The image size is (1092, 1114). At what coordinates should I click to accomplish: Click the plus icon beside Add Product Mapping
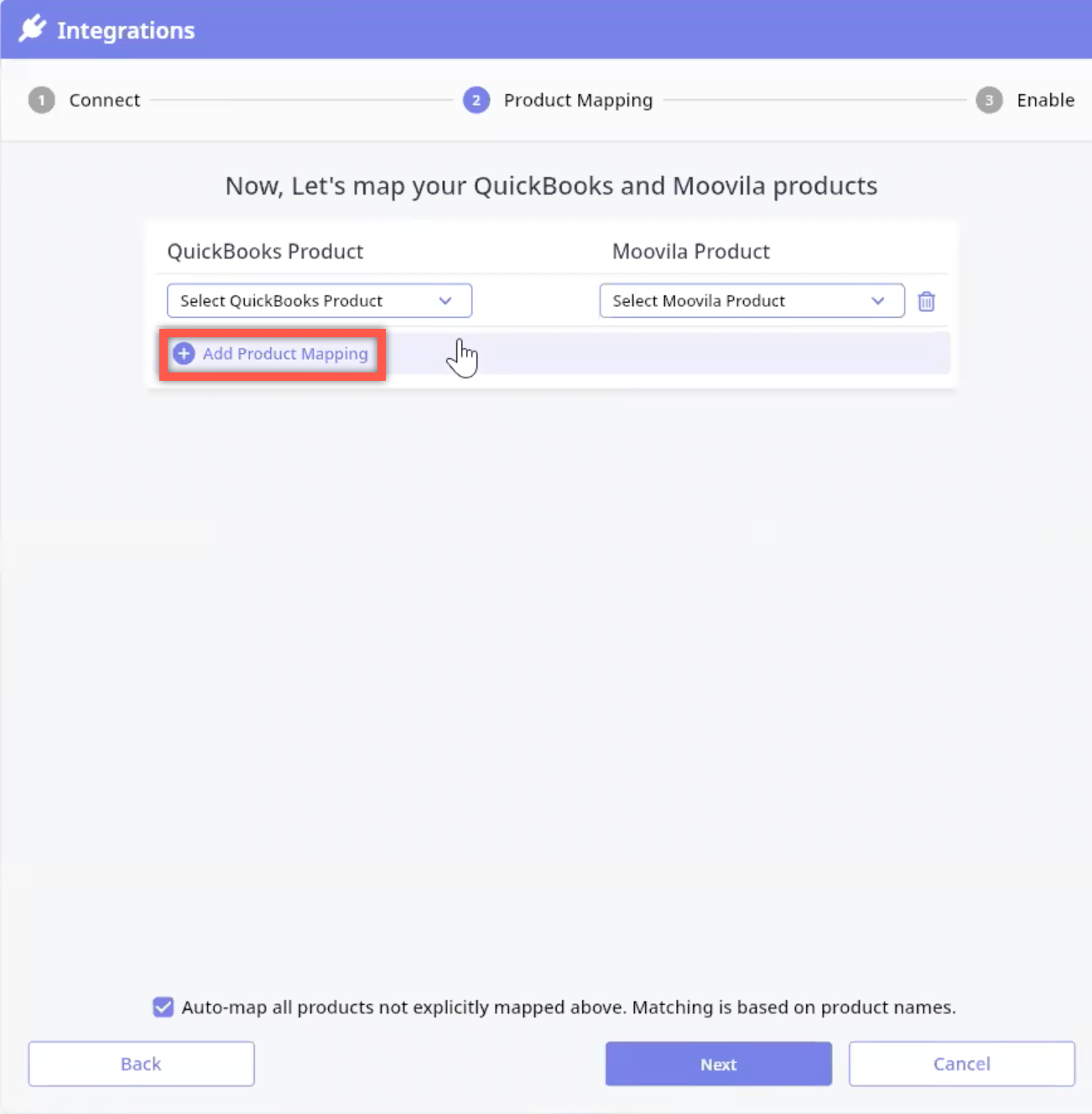[x=184, y=354]
